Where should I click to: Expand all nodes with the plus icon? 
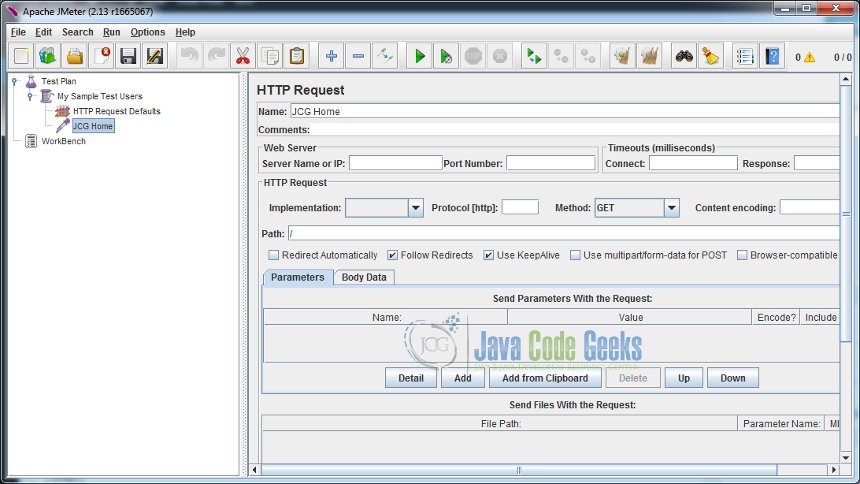point(331,56)
